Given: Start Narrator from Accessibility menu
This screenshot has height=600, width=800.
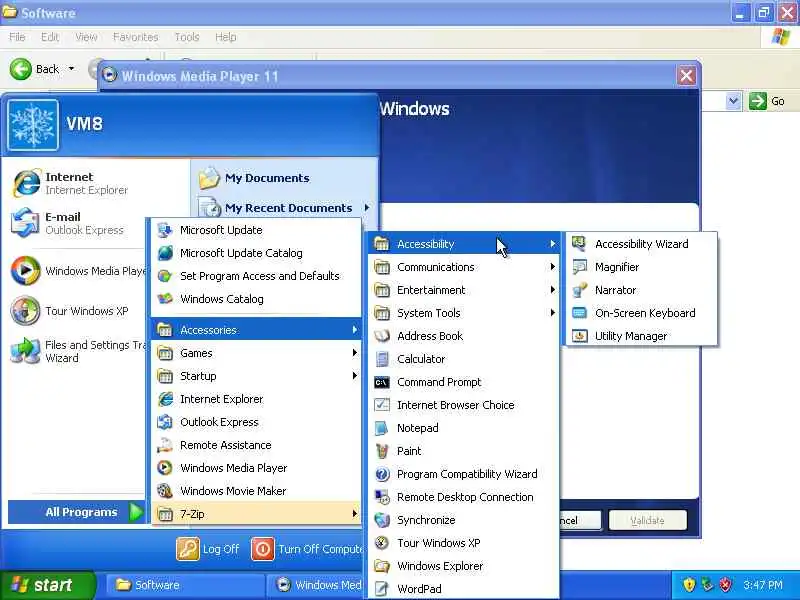Looking at the screenshot, I should click(x=641, y=290).
